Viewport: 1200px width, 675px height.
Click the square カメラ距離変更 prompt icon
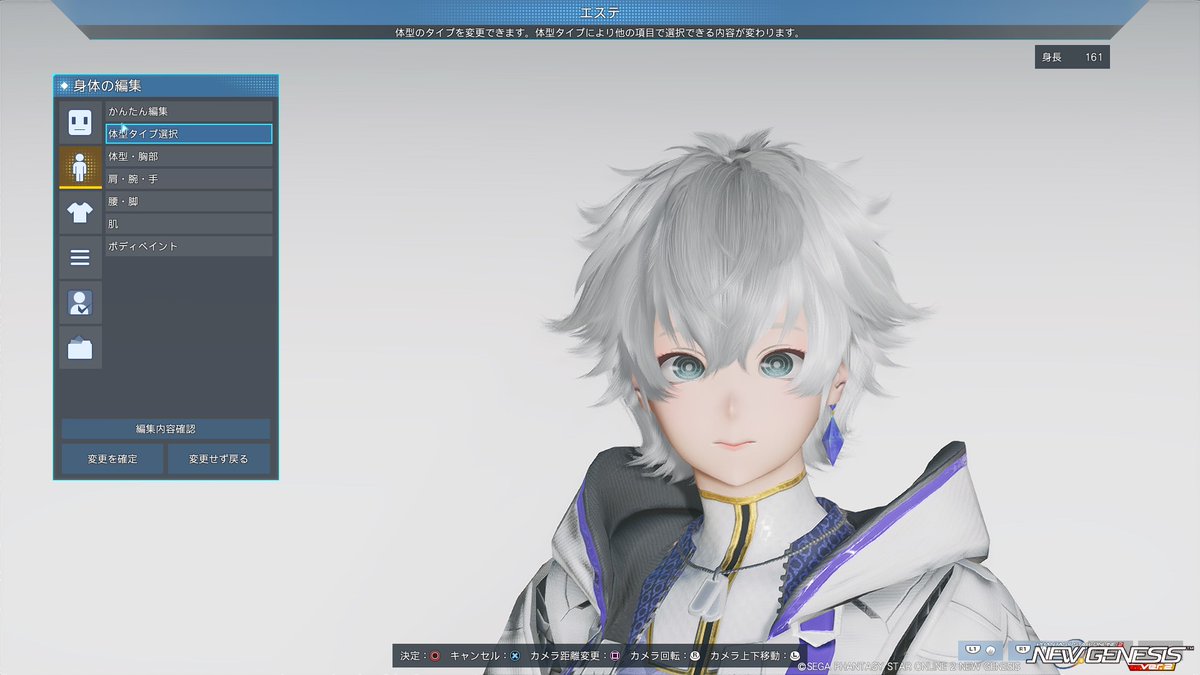pyautogui.click(x=615, y=656)
